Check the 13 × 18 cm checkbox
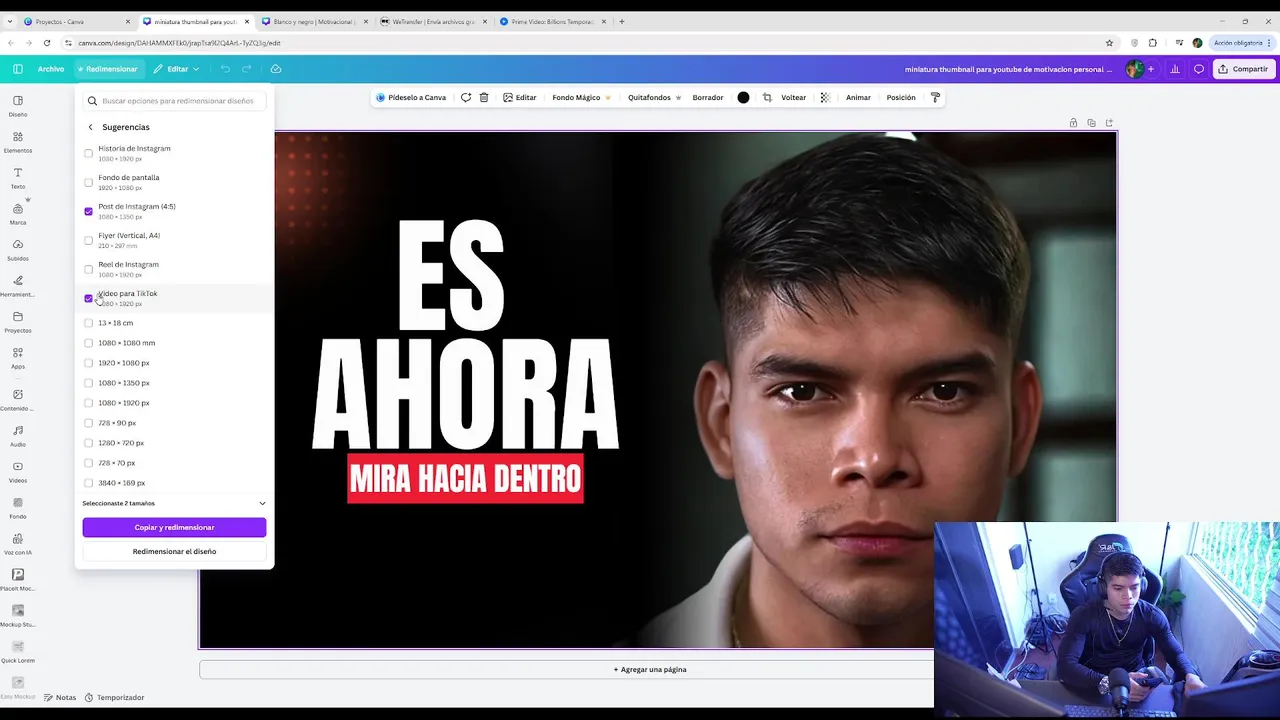 (88, 323)
